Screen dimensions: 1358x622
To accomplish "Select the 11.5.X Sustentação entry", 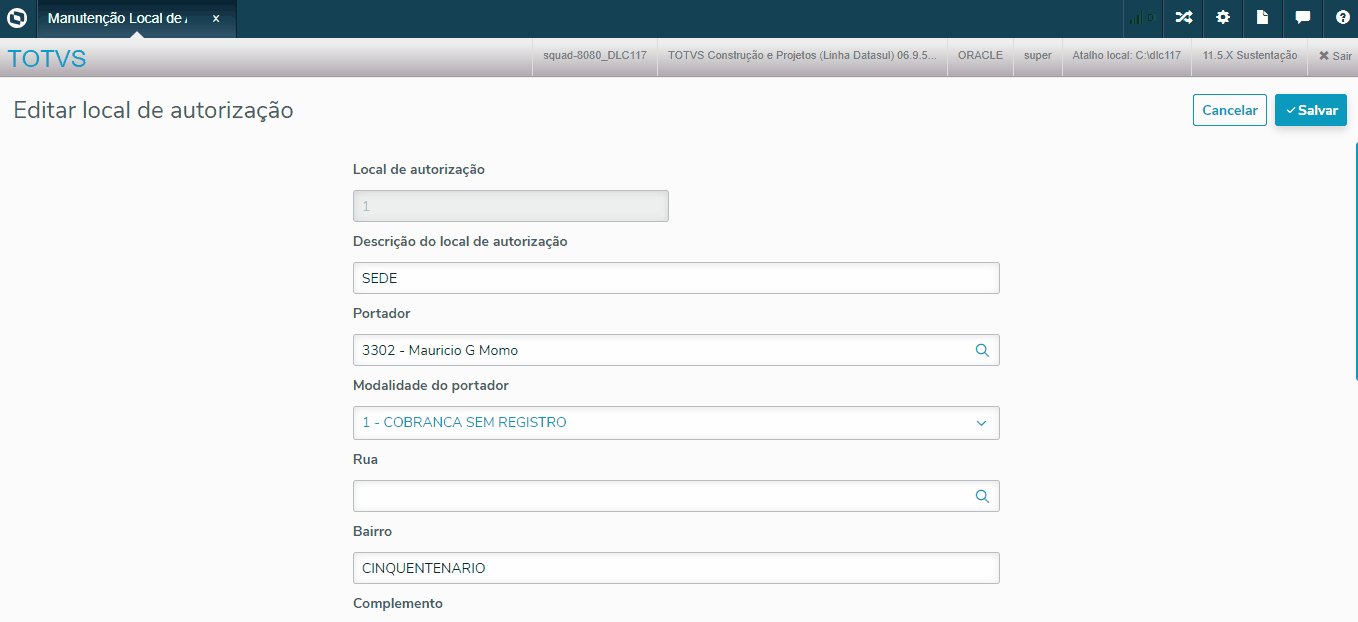I will pyautogui.click(x=1250, y=56).
